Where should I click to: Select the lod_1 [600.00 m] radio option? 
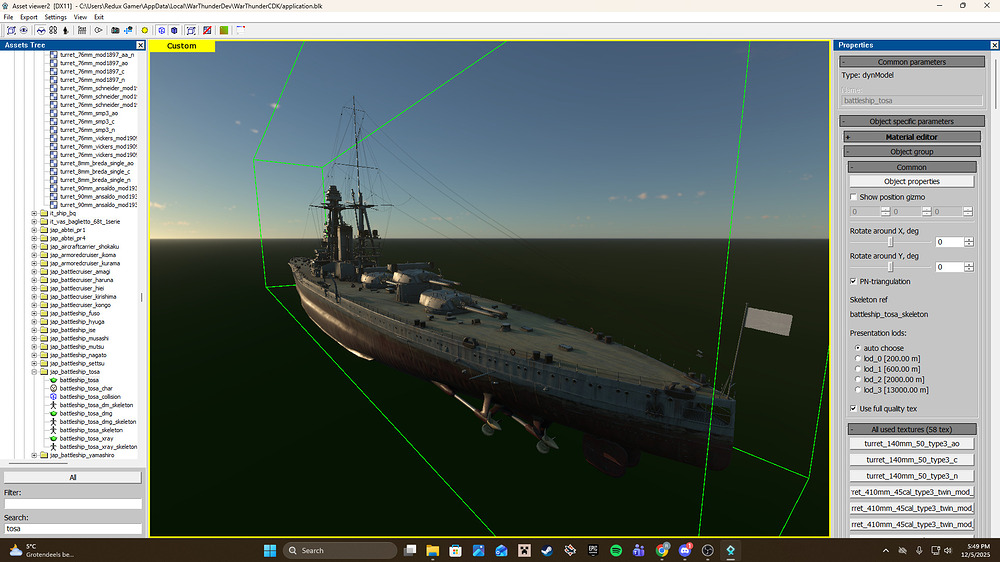click(856, 369)
